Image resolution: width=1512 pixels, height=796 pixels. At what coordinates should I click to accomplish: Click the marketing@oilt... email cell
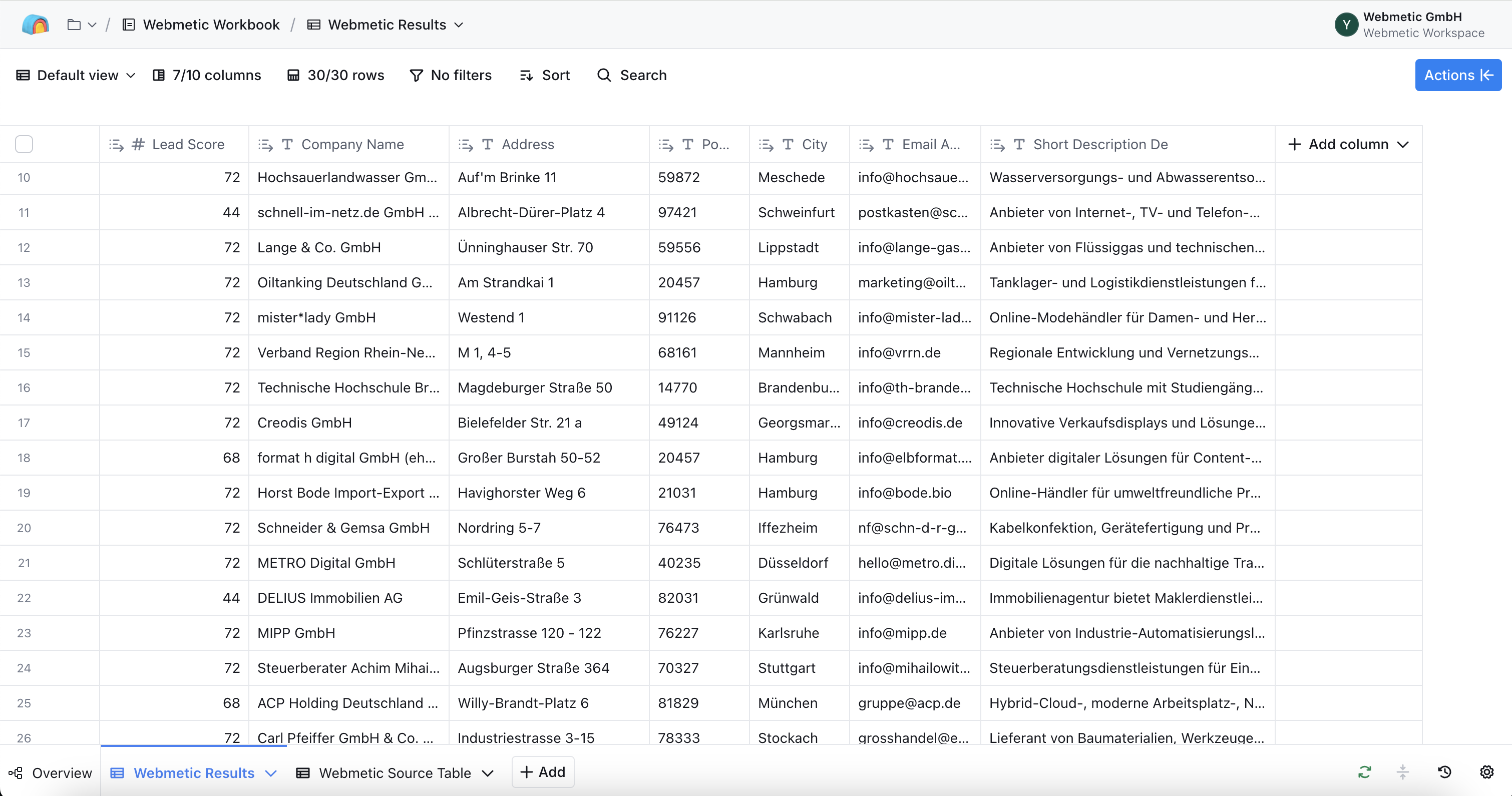click(915, 282)
